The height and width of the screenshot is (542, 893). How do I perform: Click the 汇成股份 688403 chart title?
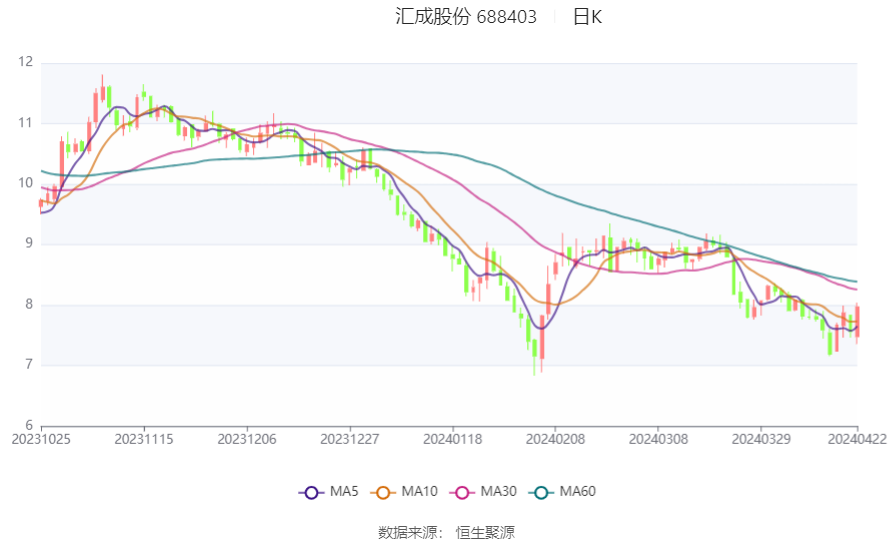466,17
